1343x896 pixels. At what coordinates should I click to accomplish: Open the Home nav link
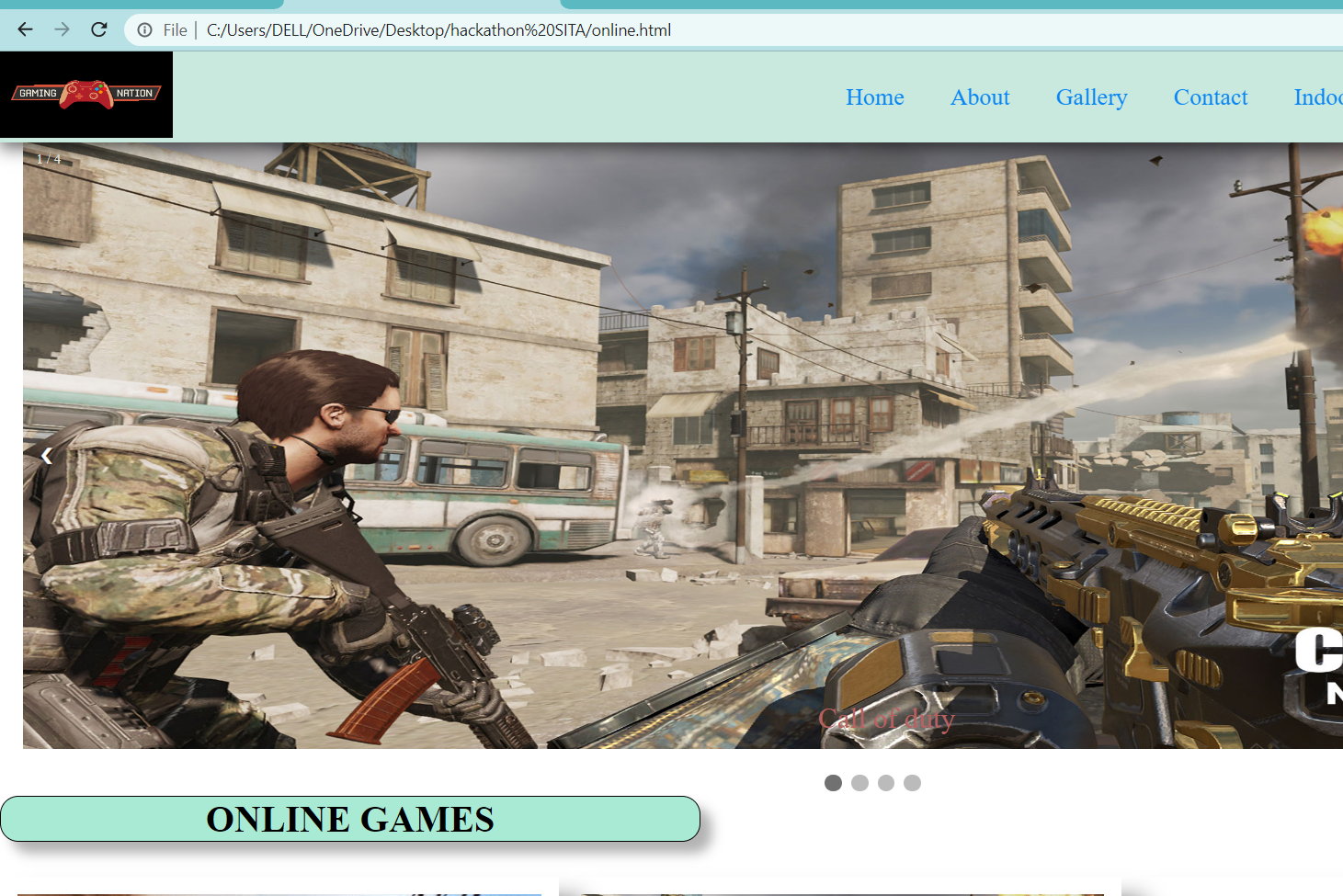coord(875,97)
